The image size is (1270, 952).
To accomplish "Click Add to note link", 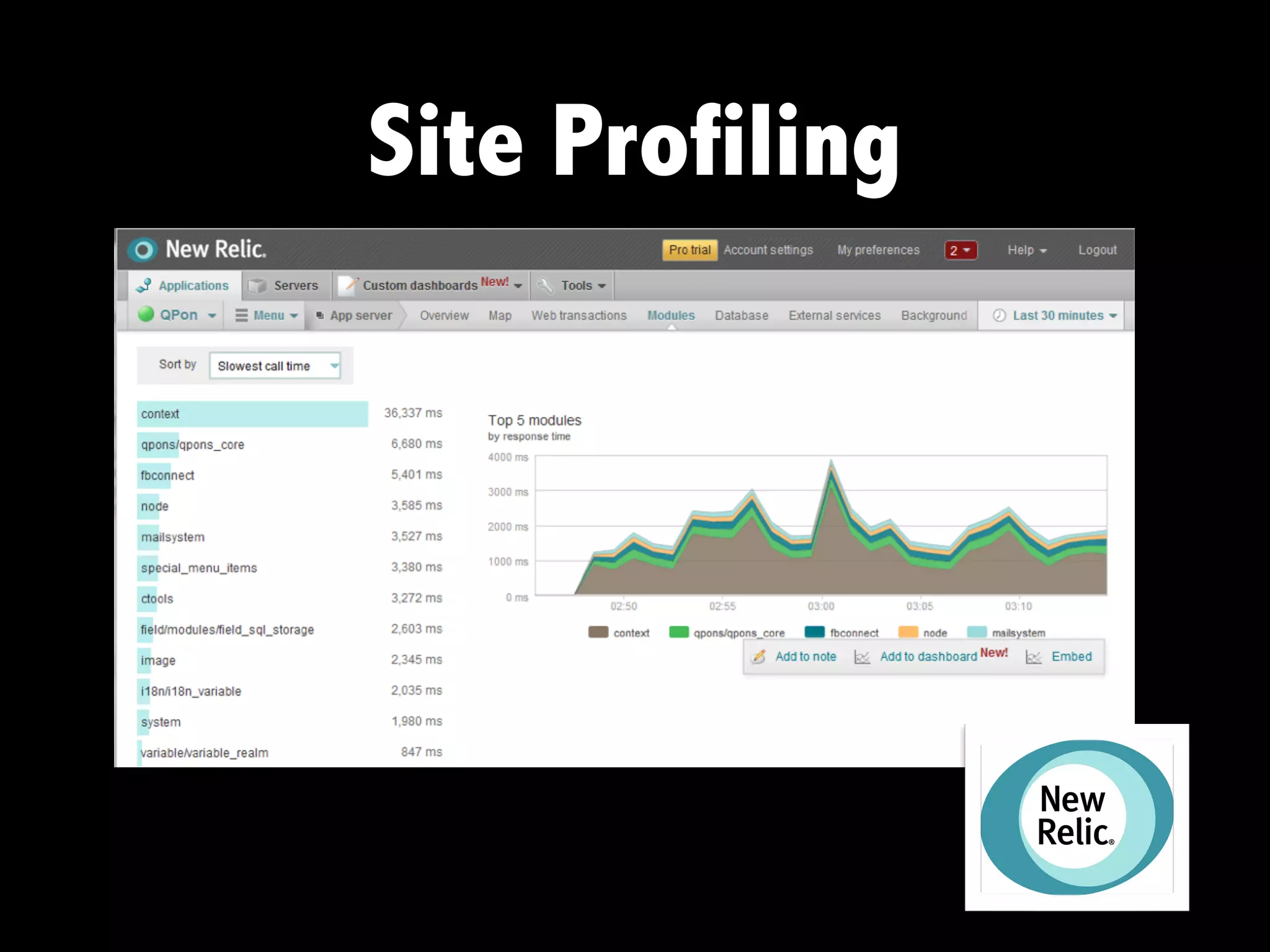I will 806,656.
